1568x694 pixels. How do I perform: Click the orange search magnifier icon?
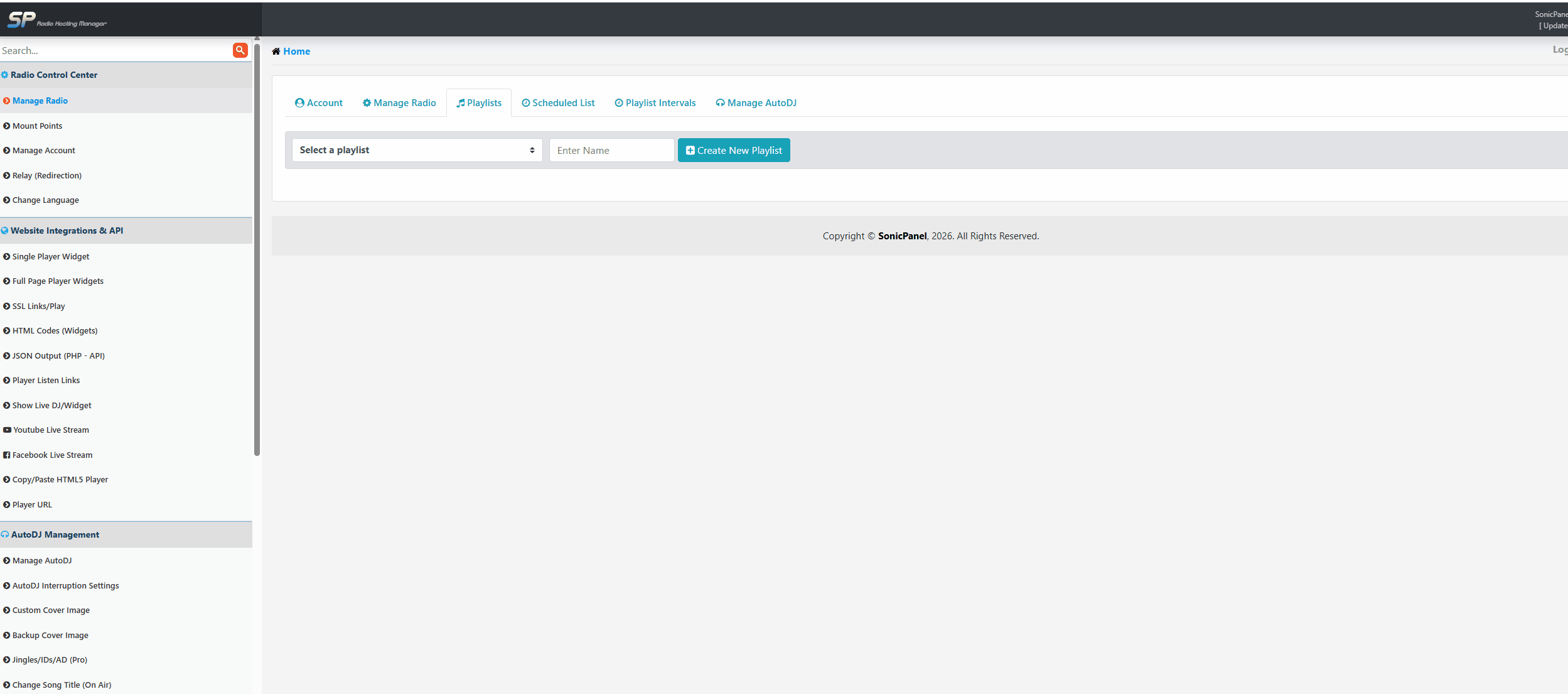point(240,50)
